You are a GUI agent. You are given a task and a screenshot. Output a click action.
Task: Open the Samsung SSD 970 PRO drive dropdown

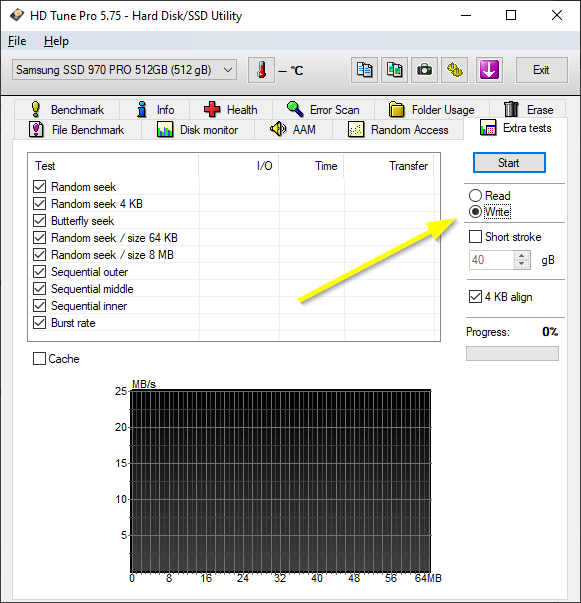(x=124, y=70)
